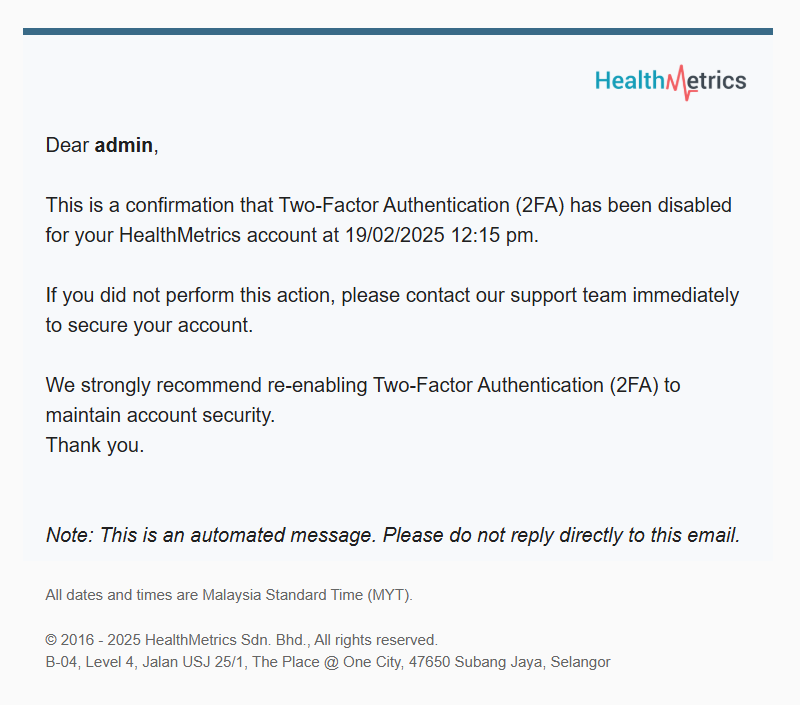800x705 pixels.
Task: Click the red heartbeat M in logo
Action: [681, 82]
